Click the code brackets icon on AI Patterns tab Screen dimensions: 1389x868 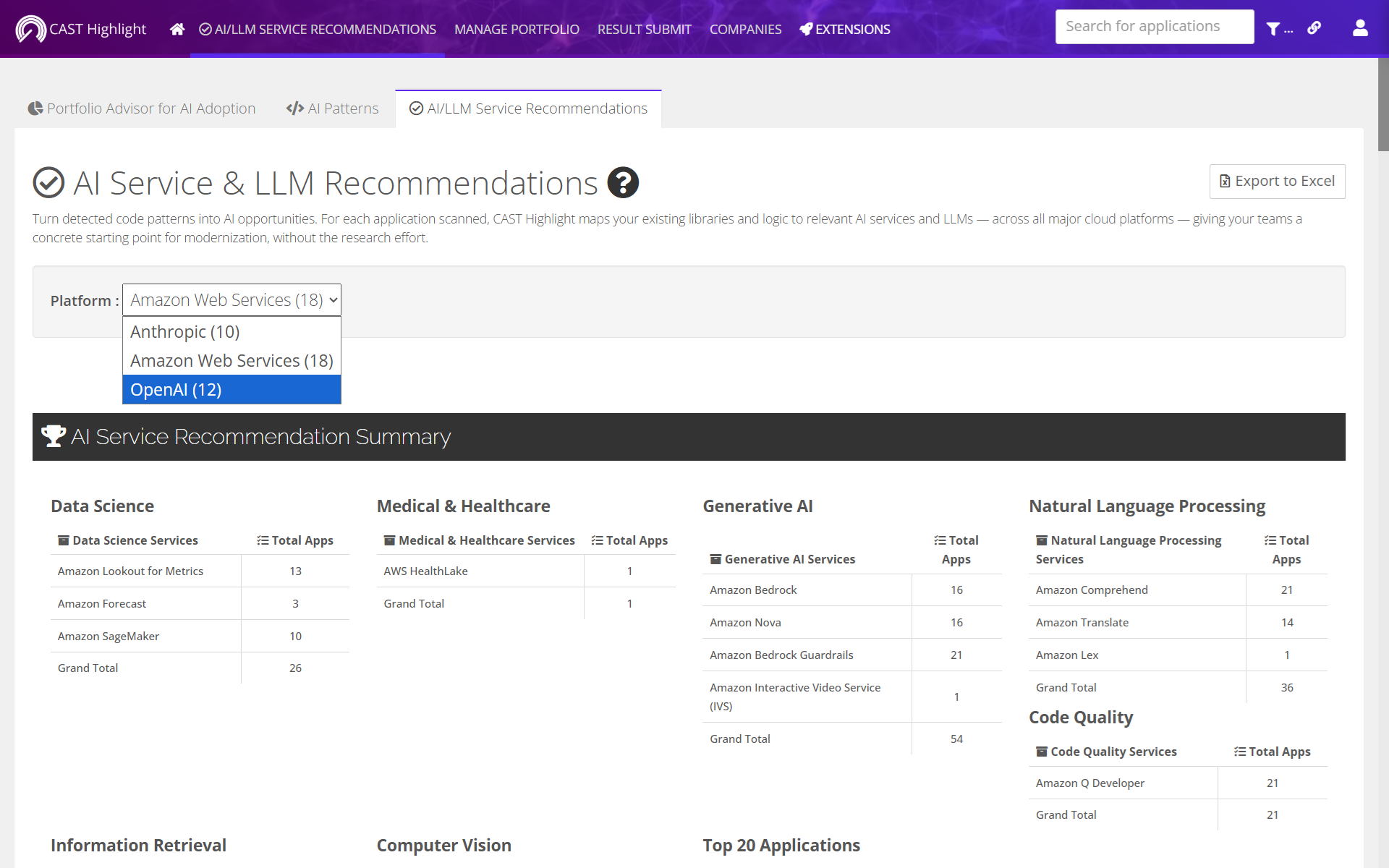click(294, 109)
